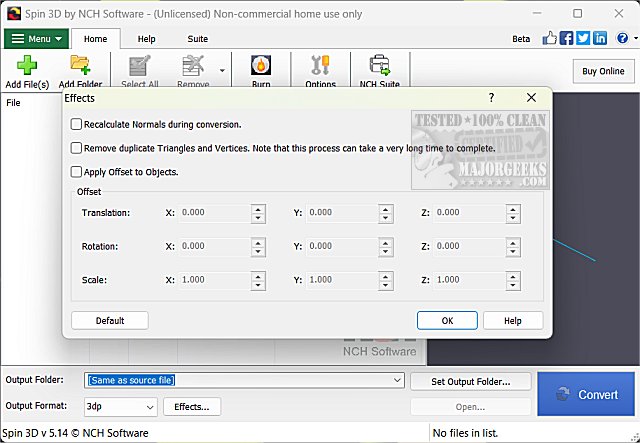Open the Output Folder combo box dropdown
The image size is (640, 443).
(x=397, y=380)
